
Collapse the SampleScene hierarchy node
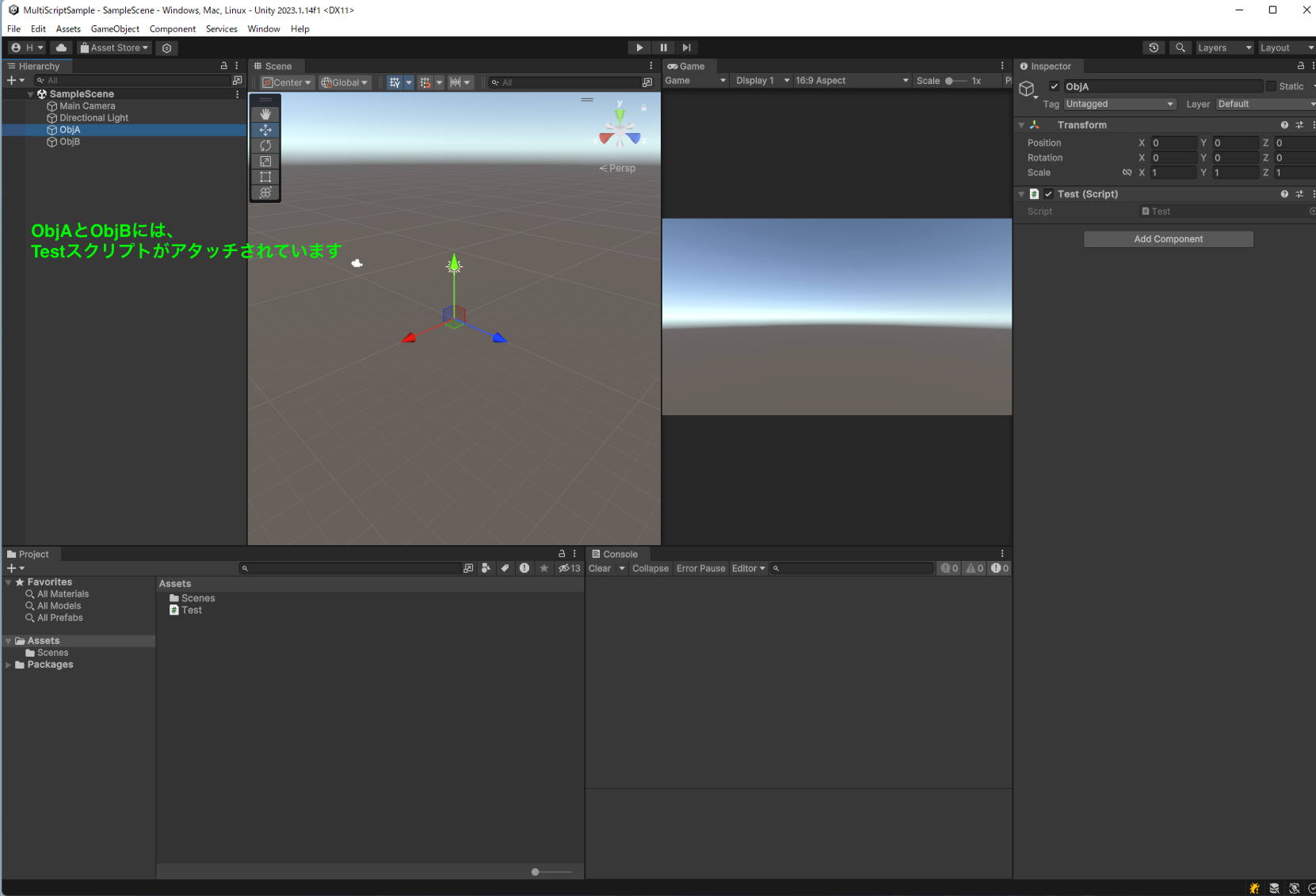[31, 94]
